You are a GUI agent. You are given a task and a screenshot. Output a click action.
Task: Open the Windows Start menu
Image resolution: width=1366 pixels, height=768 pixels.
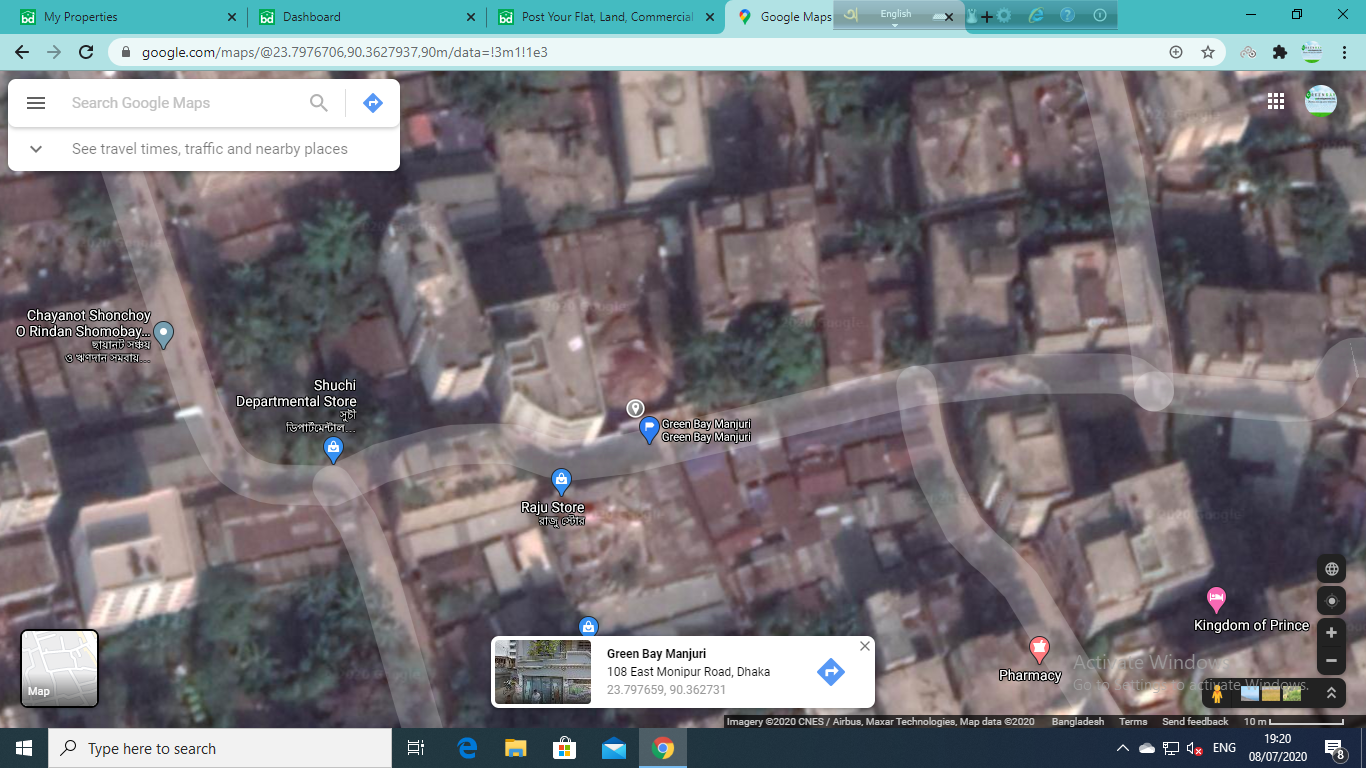coord(24,748)
